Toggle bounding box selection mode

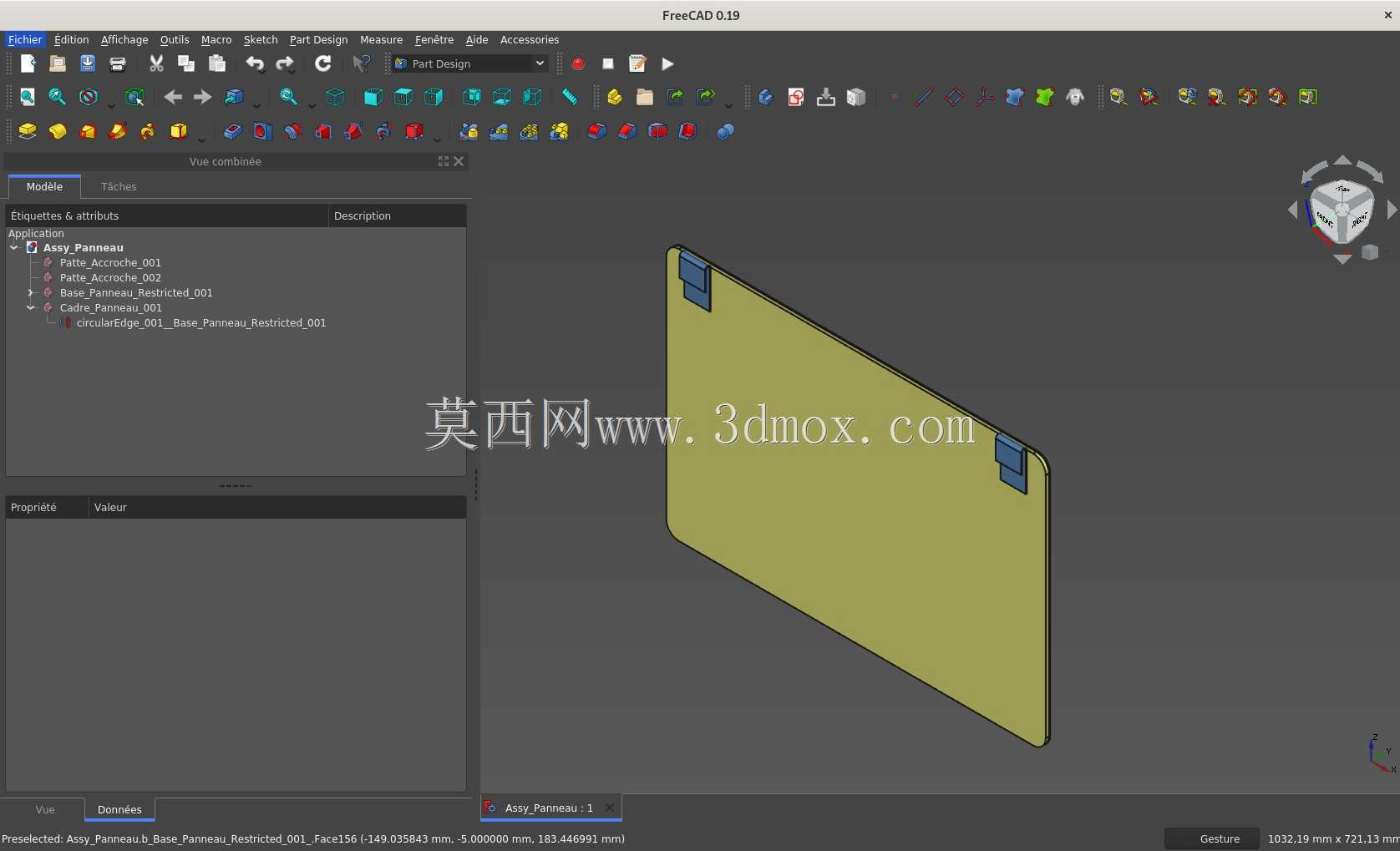click(x=134, y=97)
